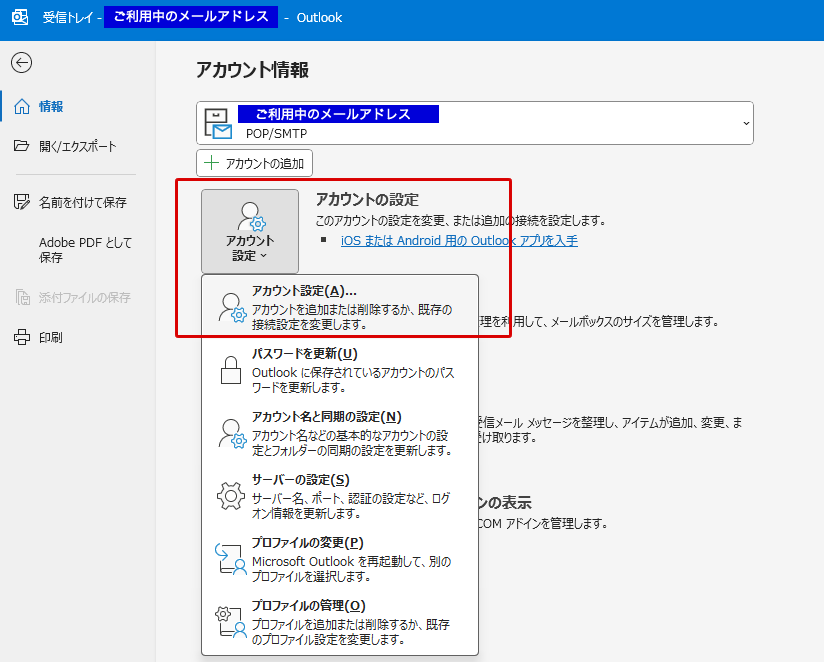The height and width of the screenshot is (662, 824).
Task: Open アカウント名と同期の設定(N) menu item
Action: (340, 433)
